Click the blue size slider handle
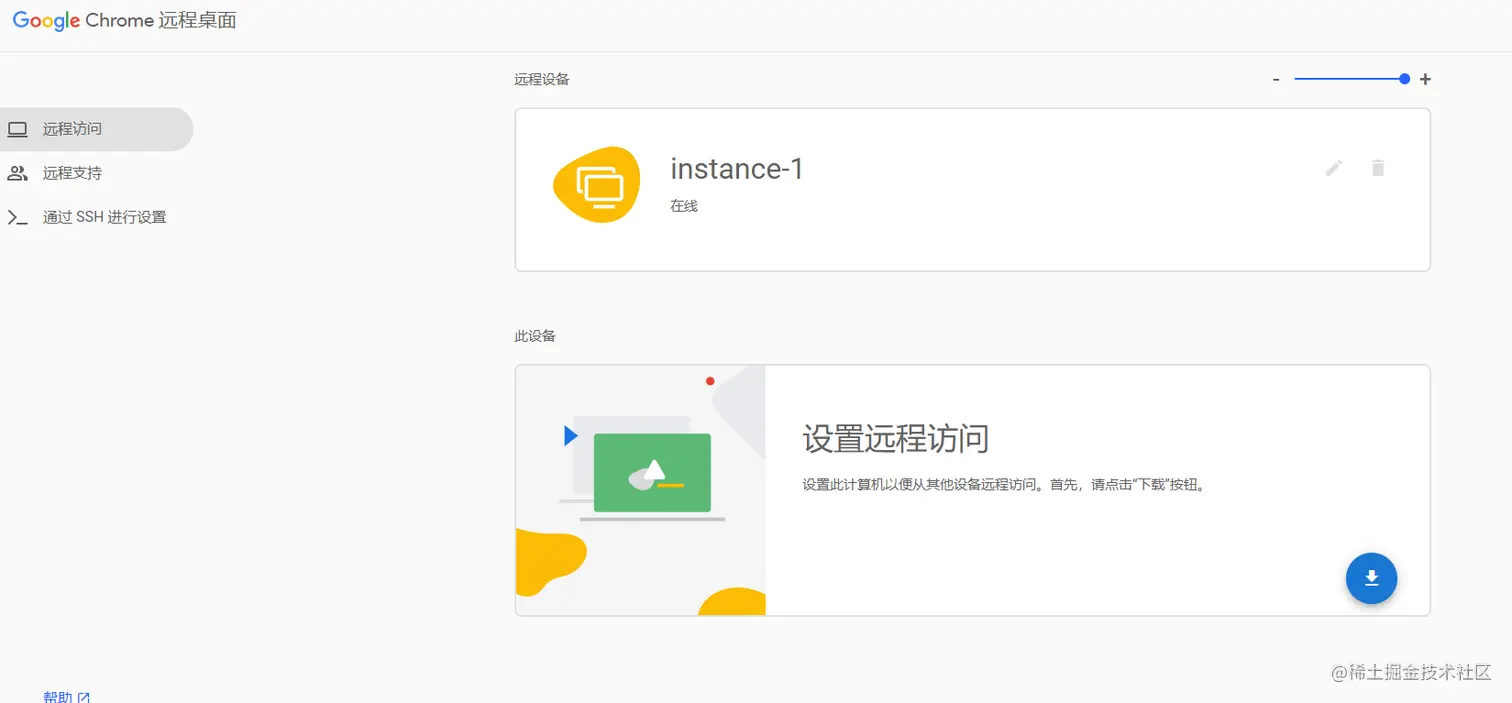The height and width of the screenshot is (703, 1512). click(x=1405, y=79)
